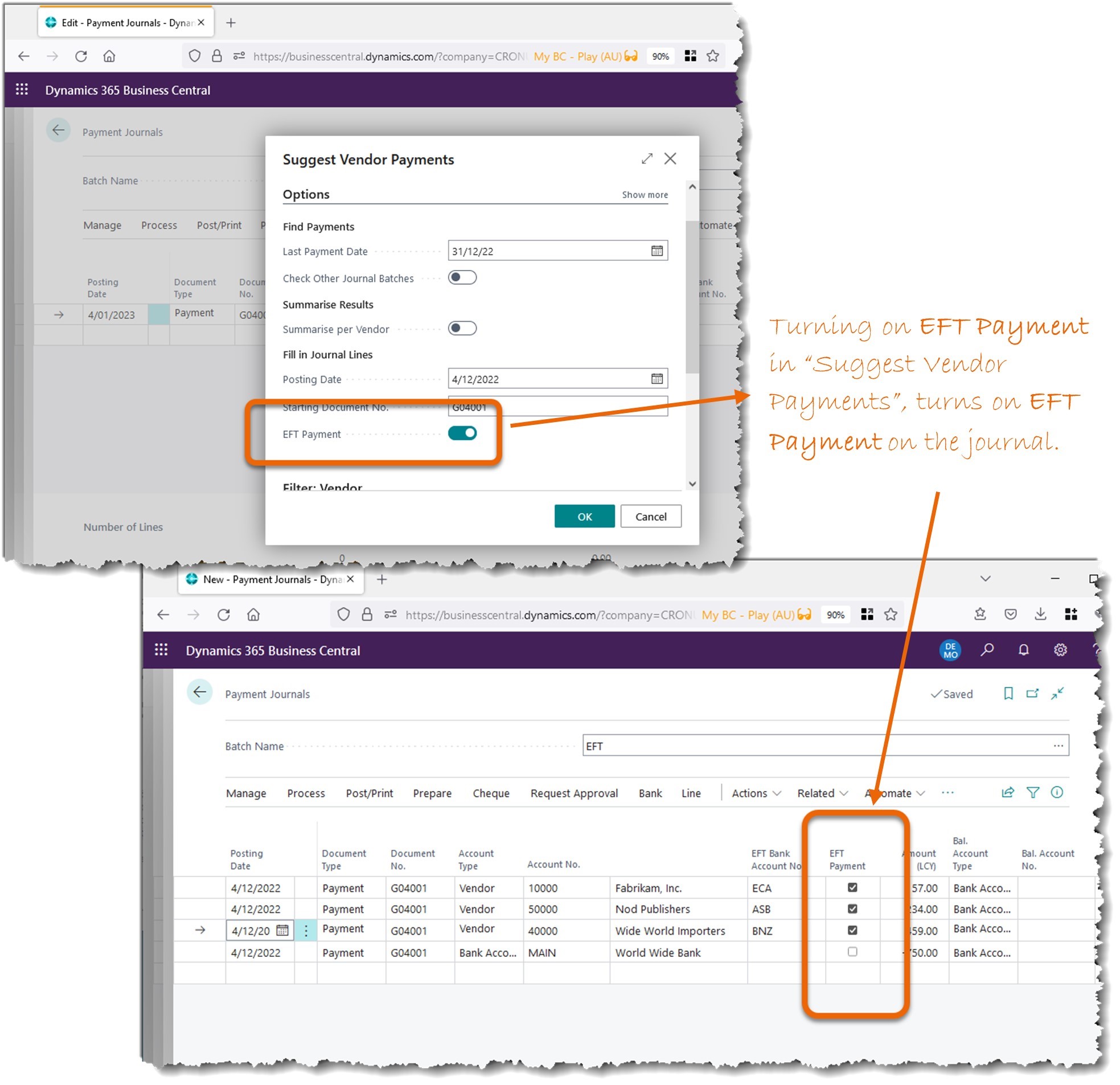
Task: Open page in new window icon
Action: pyautogui.click(x=1032, y=693)
